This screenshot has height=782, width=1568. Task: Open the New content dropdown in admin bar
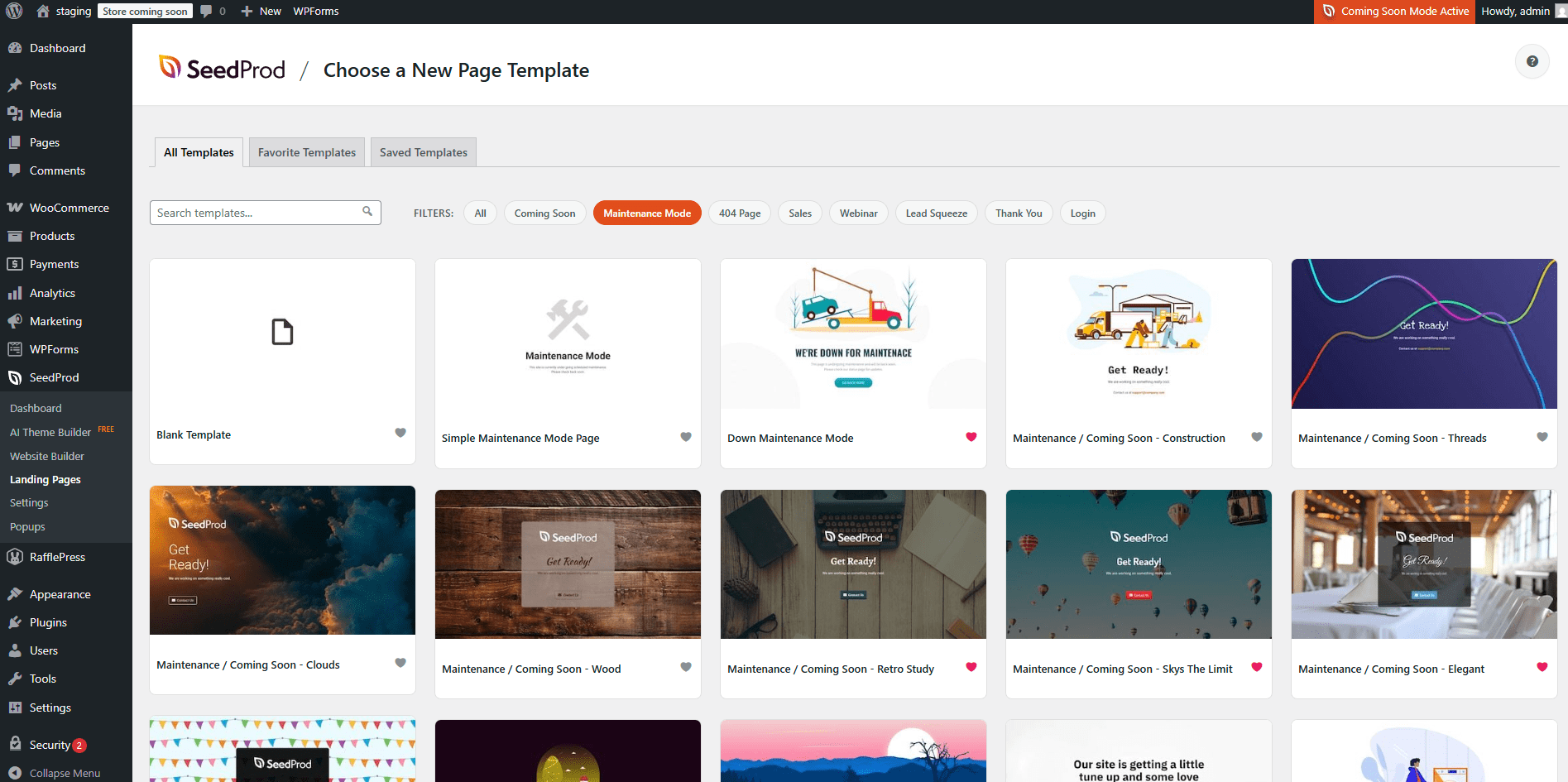pyautogui.click(x=261, y=12)
